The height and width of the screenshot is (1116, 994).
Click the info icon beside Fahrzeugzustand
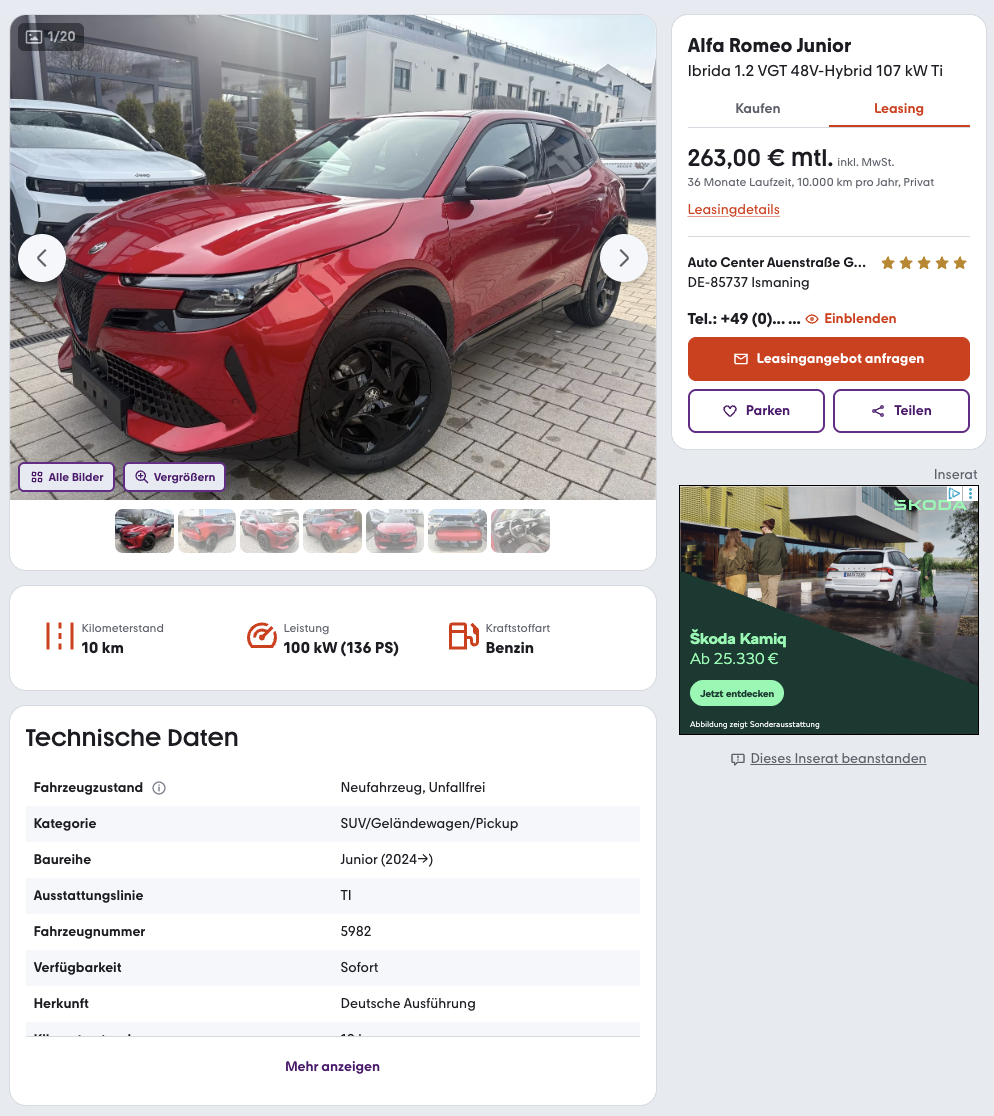[159, 788]
